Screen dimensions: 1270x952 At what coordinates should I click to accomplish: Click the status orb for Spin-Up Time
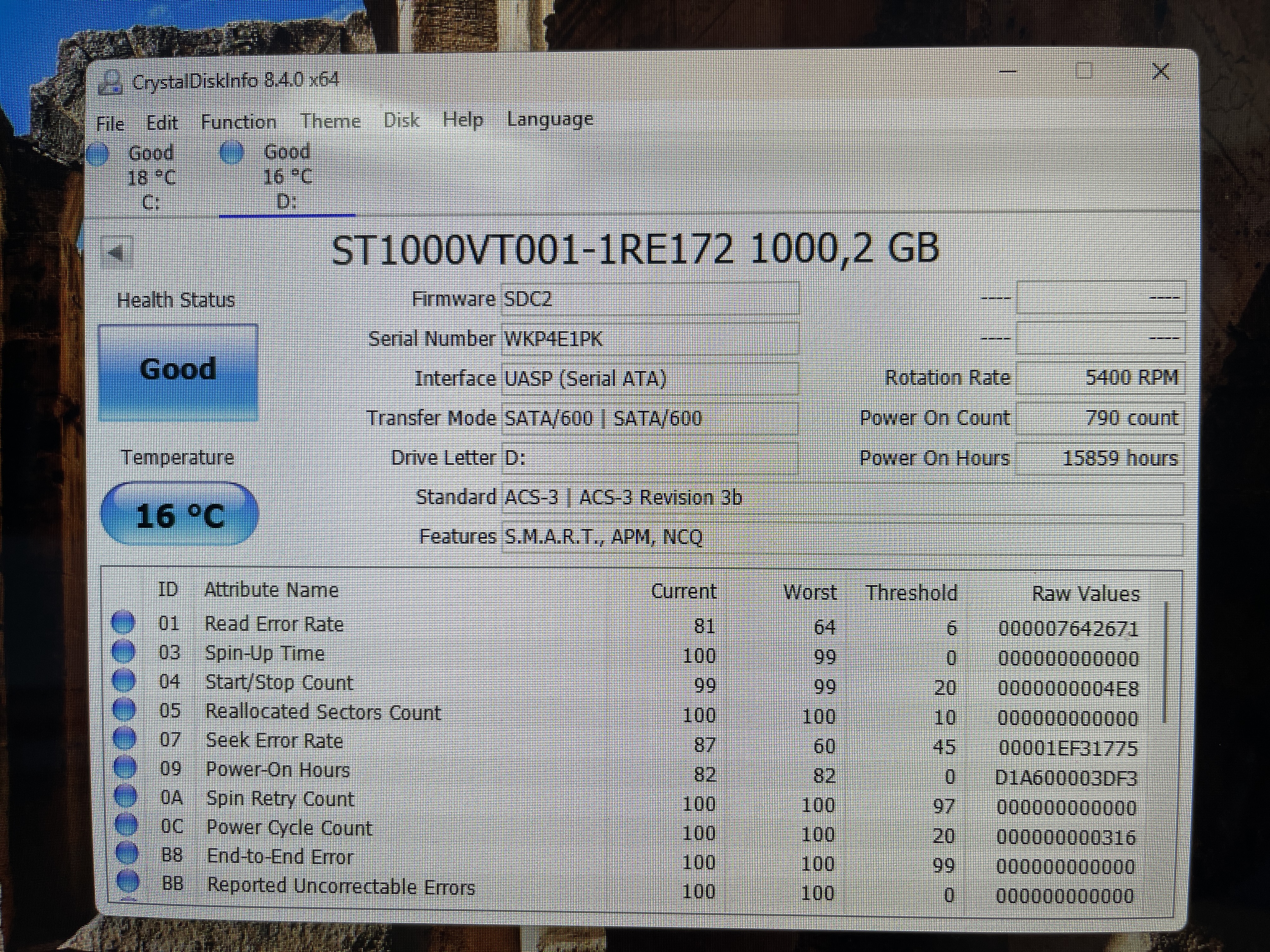pos(123,651)
